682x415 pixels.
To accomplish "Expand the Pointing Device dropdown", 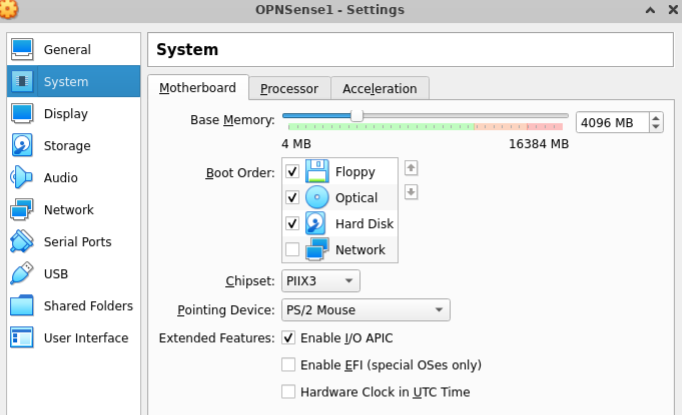I will point(365,310).
